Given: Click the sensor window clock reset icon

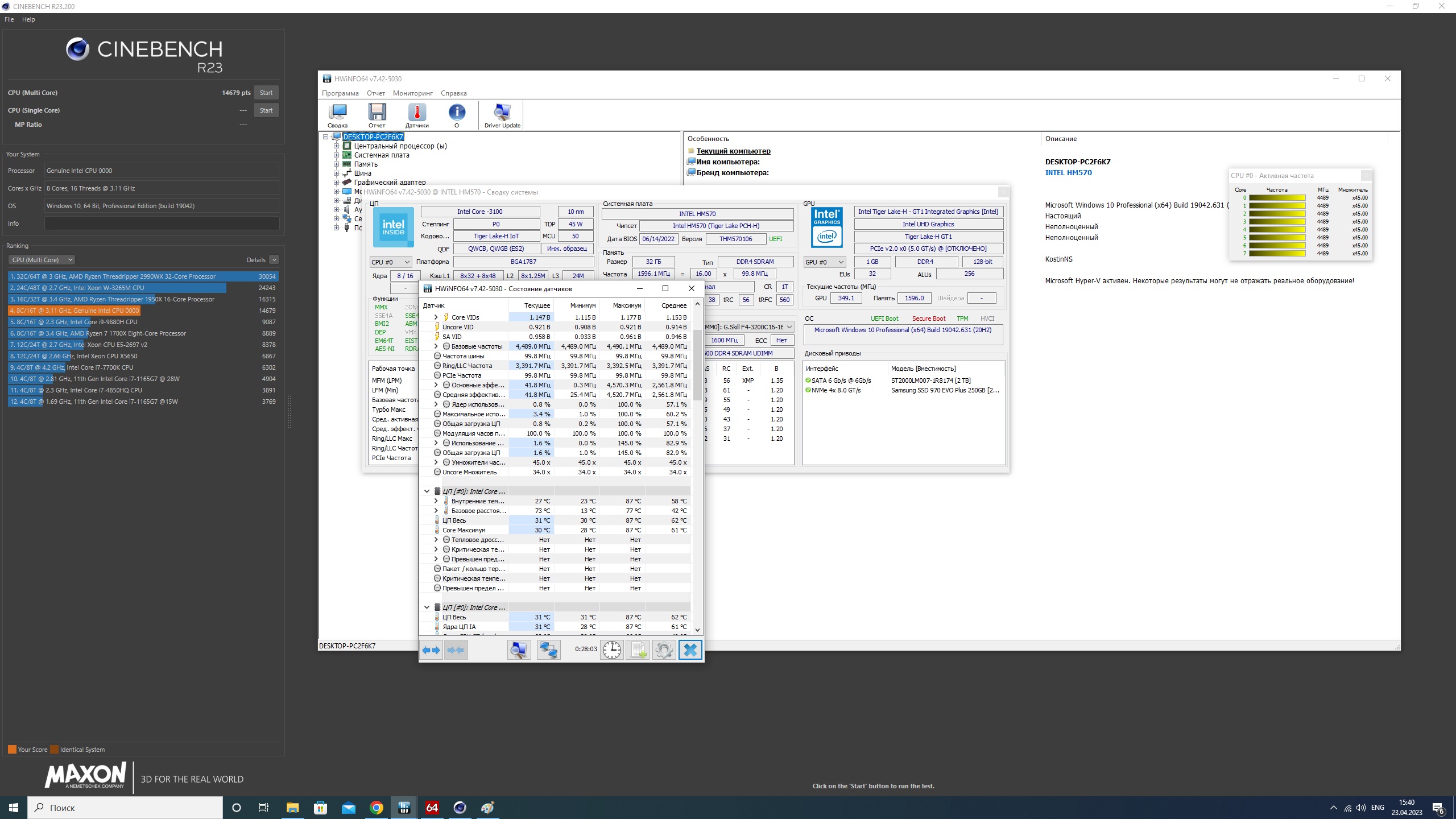Looking at the screenshot, I should click(612, 650).
